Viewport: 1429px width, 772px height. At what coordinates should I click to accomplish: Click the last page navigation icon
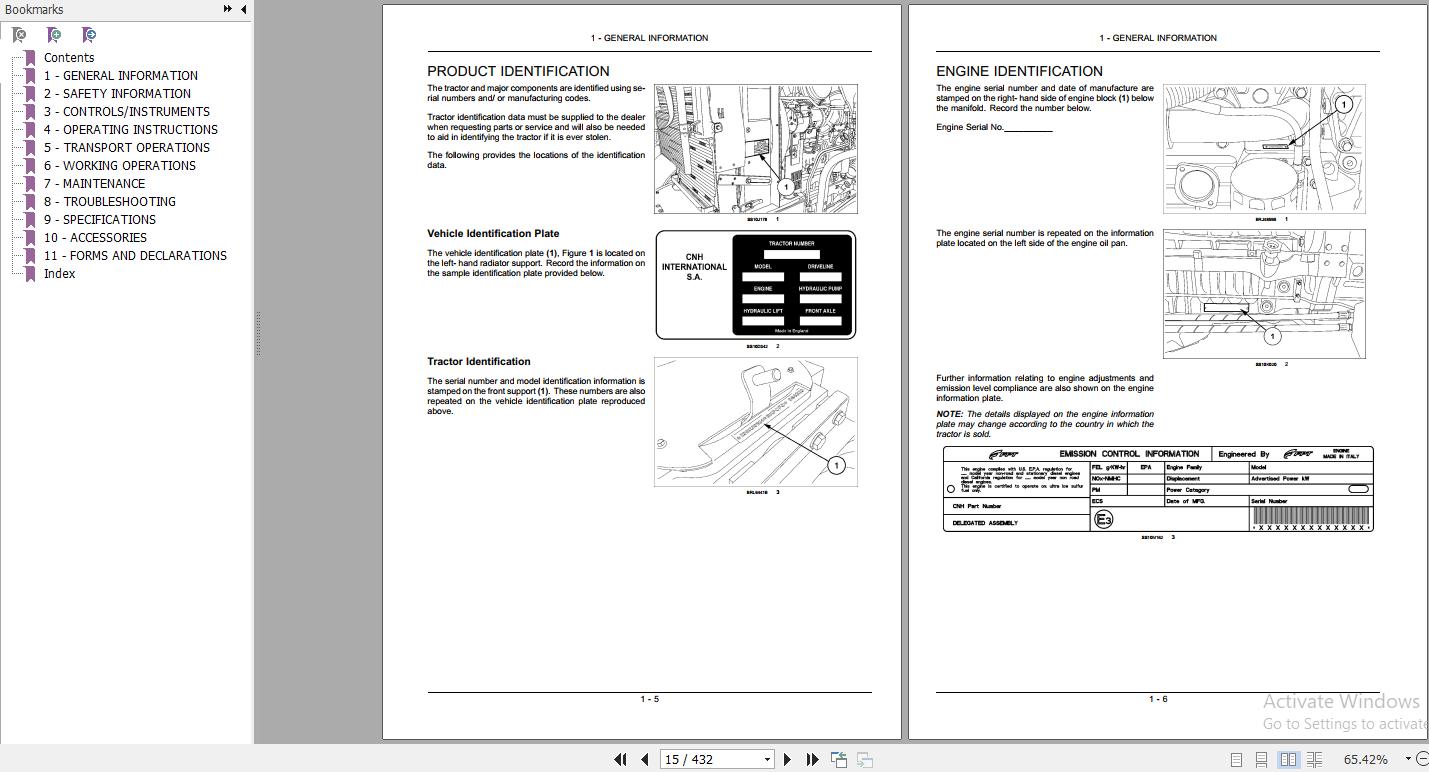(x=812, y=759)
